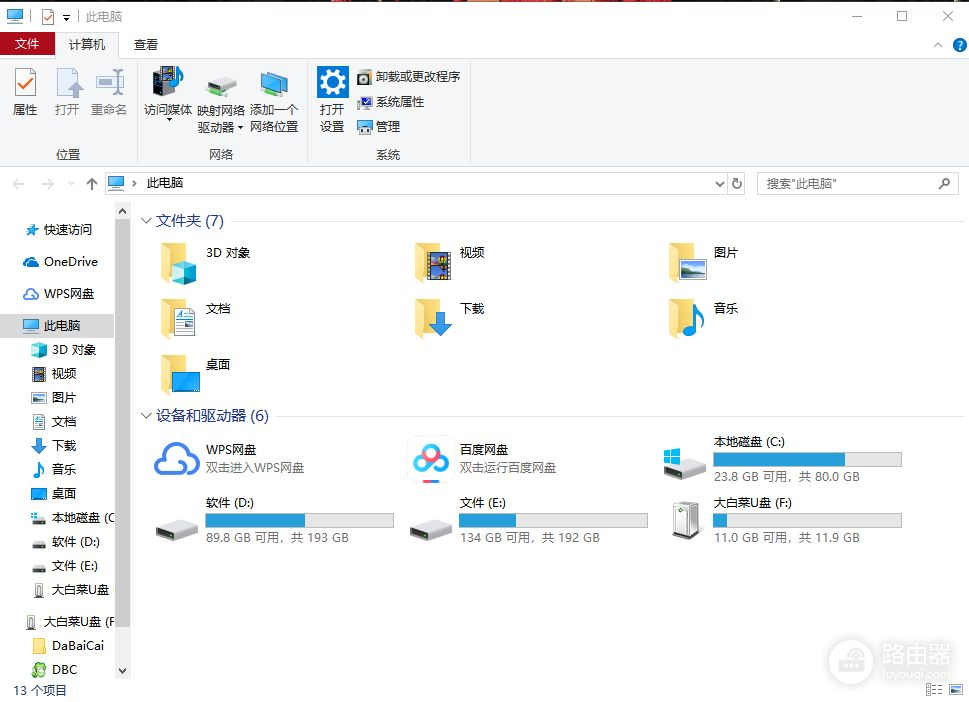Collapse the 设备和驱动器 (6) group
969x702 pixels.
[x=146, y=416]
